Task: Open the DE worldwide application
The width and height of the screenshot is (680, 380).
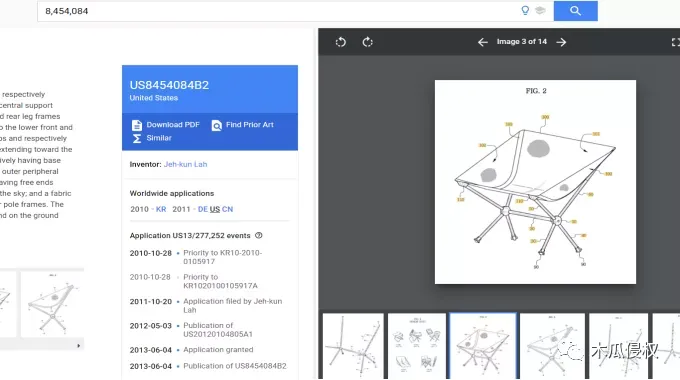Action: coord(203,209)
